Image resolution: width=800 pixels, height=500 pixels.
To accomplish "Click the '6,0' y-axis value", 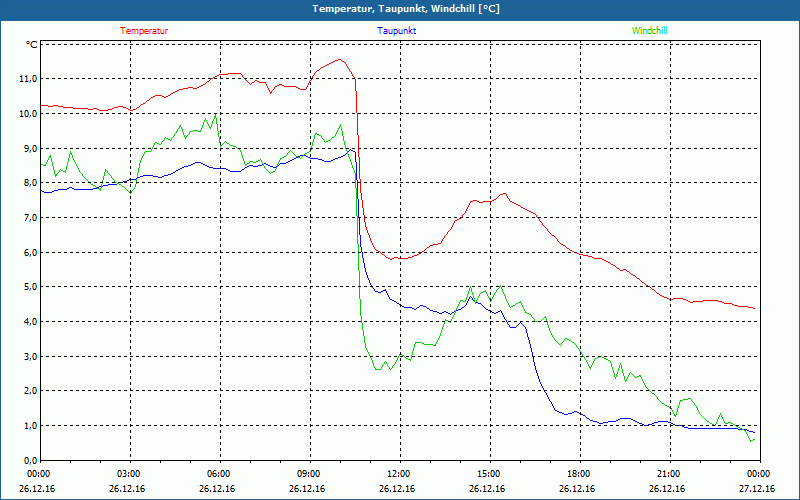I will click(31, 253).
